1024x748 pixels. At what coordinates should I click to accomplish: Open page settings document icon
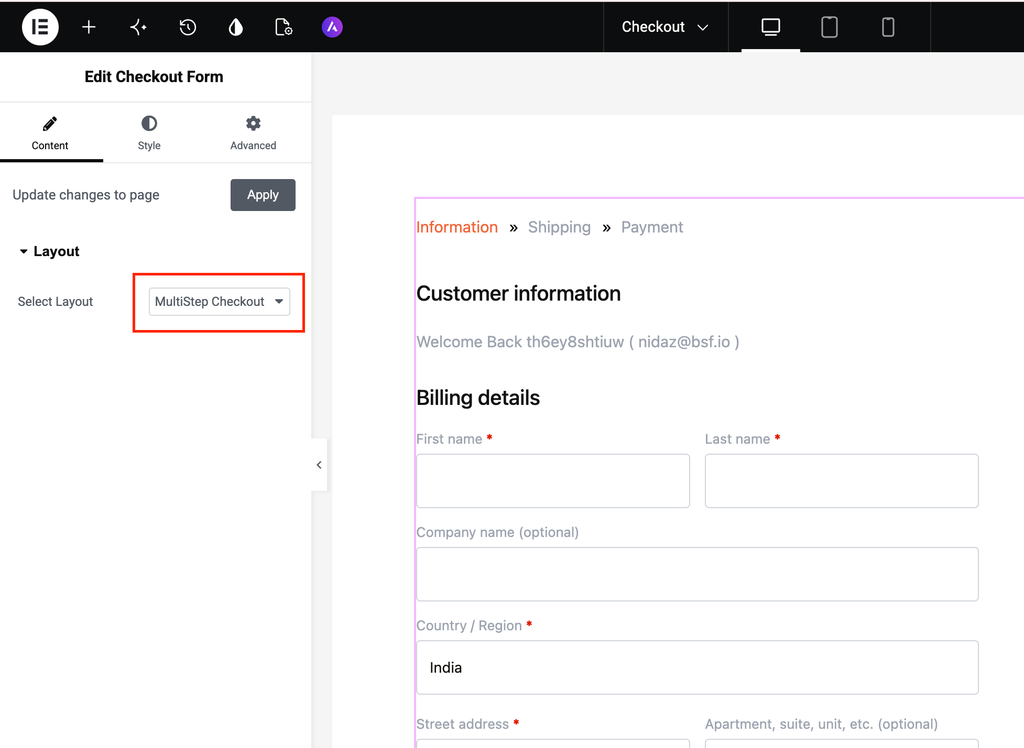[x=283, y=27]
